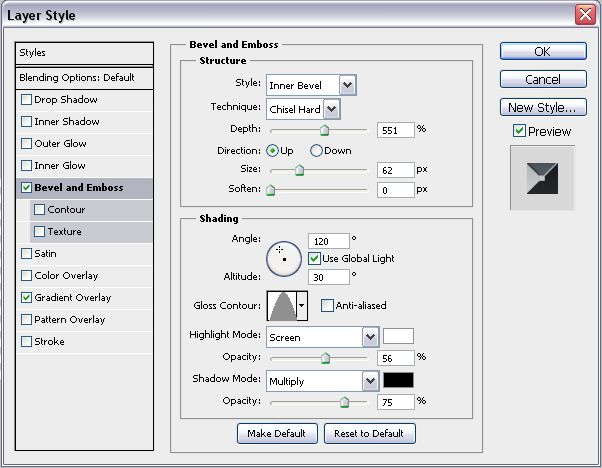This screenshot has width=602, height=468.
Task: Enable the Drop Shadow checkbox
Action: (26, 100)
